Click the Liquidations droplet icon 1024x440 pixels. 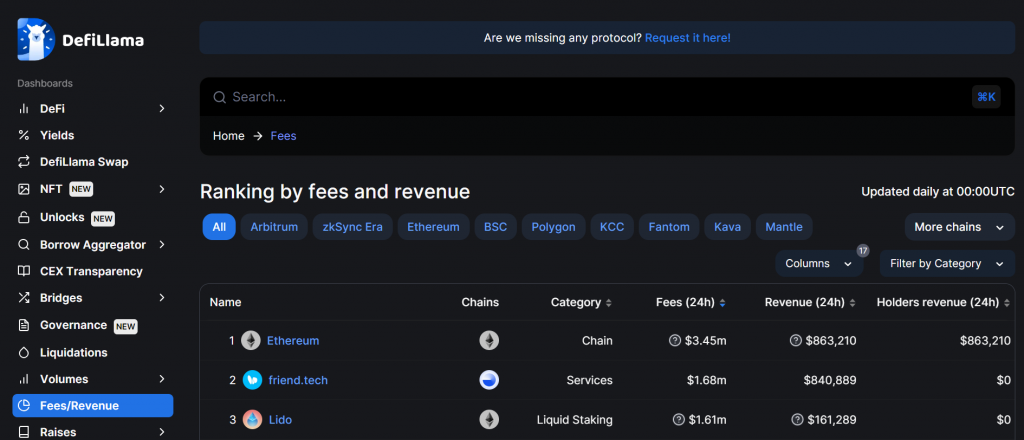click(x=24, y=353)
